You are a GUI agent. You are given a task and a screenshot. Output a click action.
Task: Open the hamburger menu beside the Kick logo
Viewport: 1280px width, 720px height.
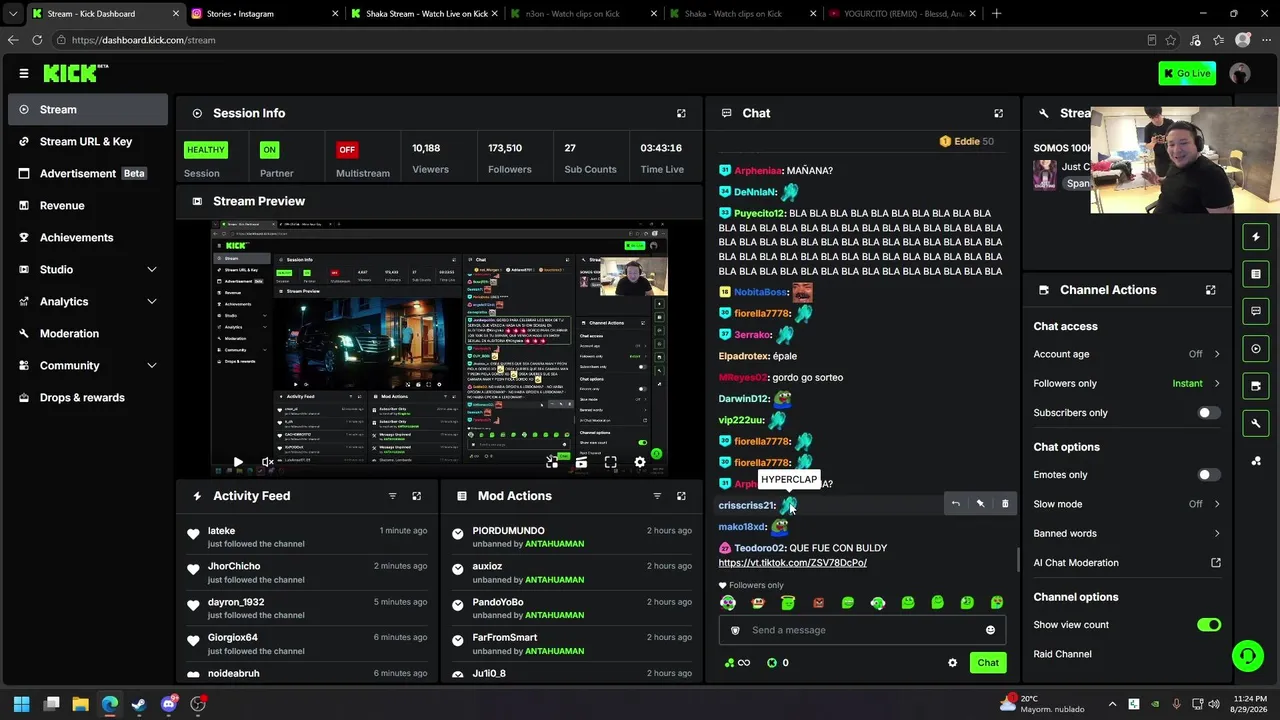click(24, 73)
